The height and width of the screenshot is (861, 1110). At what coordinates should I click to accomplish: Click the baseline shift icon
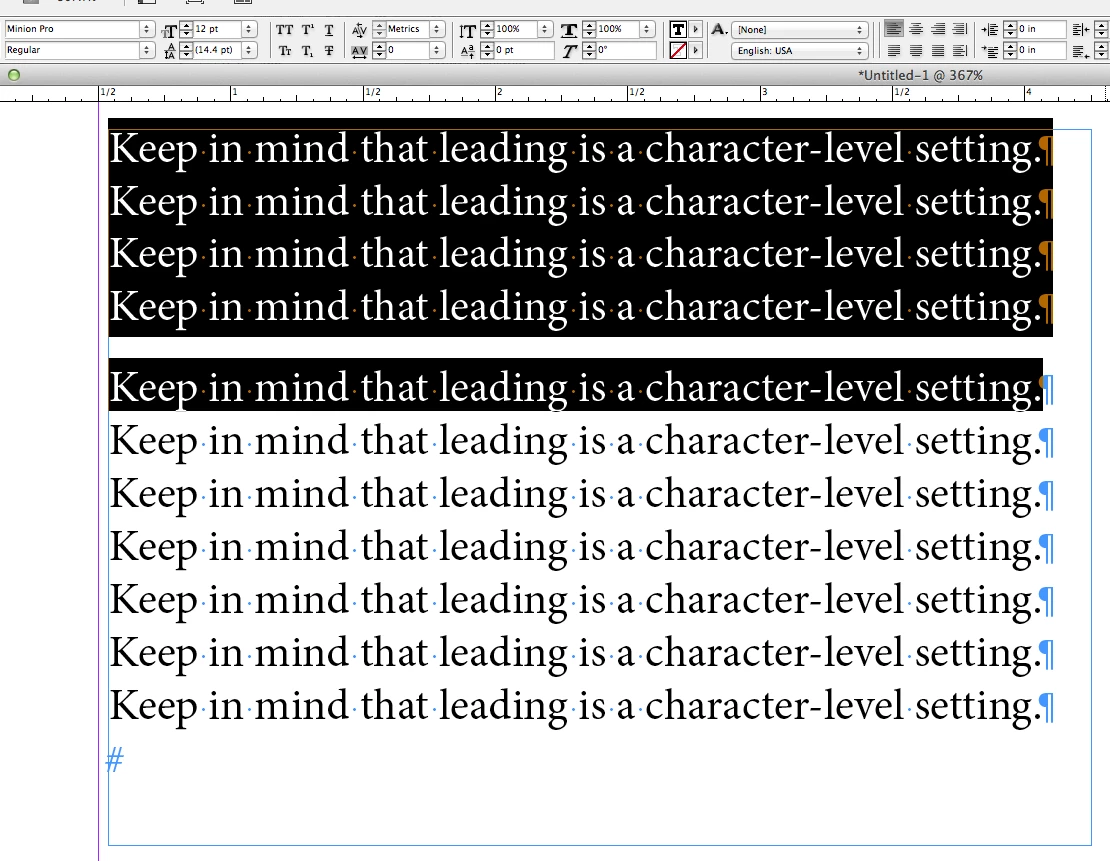[x=467, y=51]
